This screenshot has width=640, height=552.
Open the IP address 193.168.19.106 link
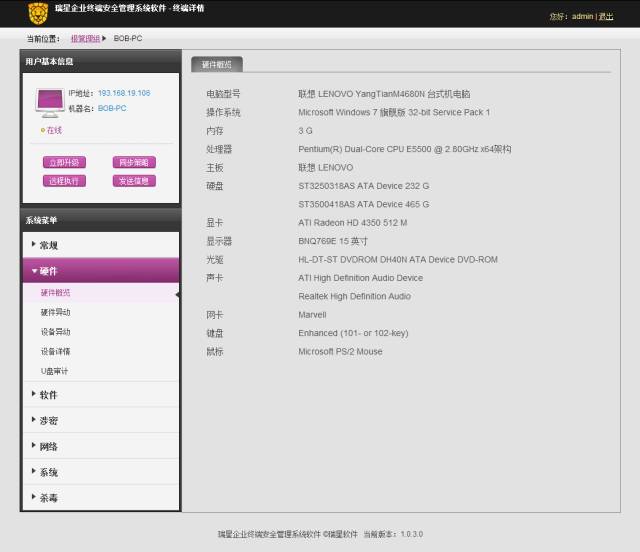124,93
